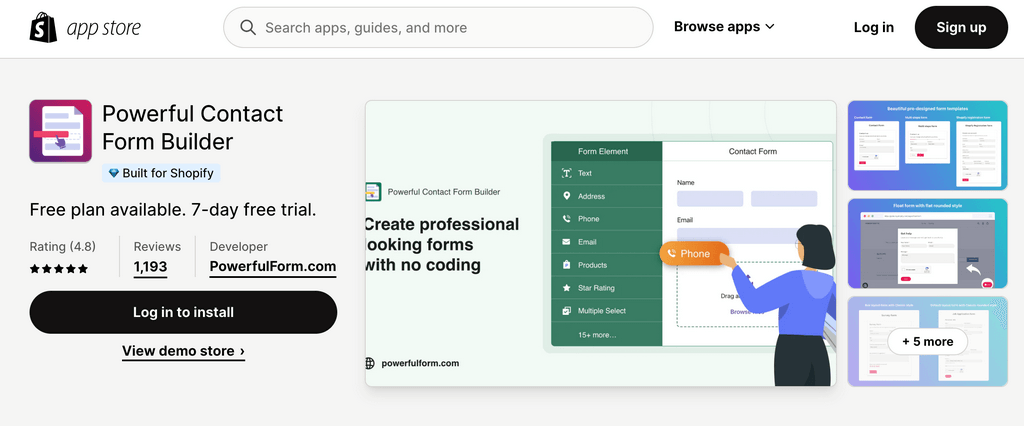1024x426 pixels.
Task: Click the Built for Shopify badge
Action: pos(161,173)
